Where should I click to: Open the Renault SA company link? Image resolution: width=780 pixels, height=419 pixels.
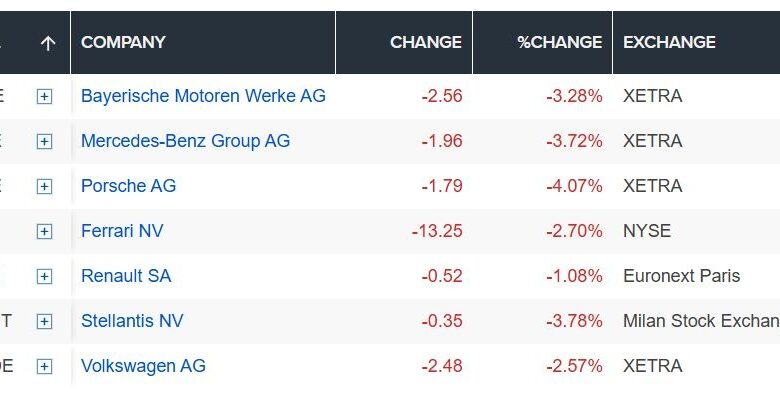click(129, 276)
